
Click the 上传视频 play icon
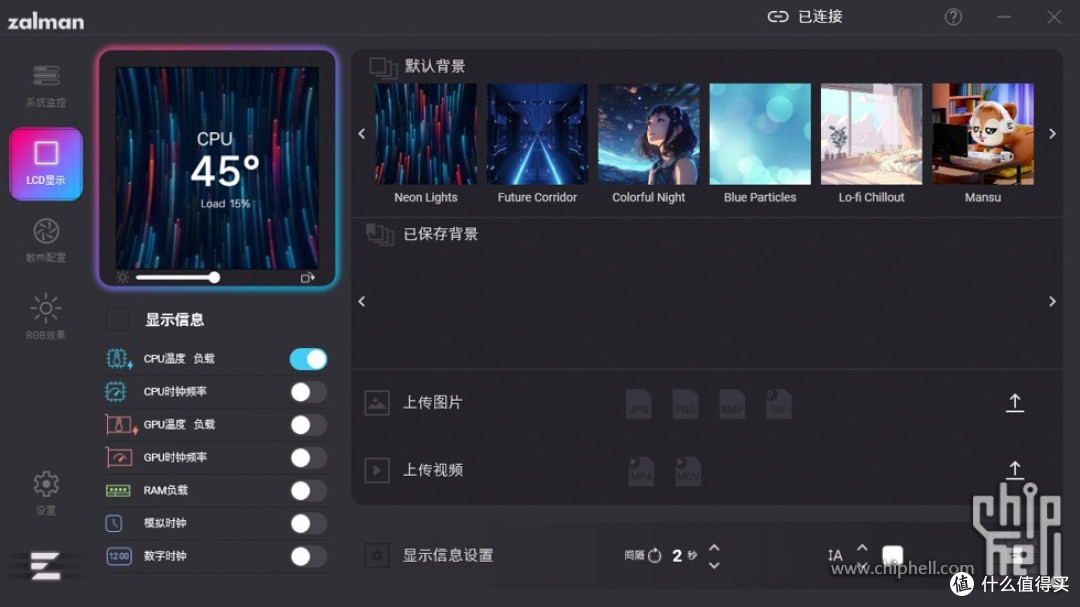(377, 471)
